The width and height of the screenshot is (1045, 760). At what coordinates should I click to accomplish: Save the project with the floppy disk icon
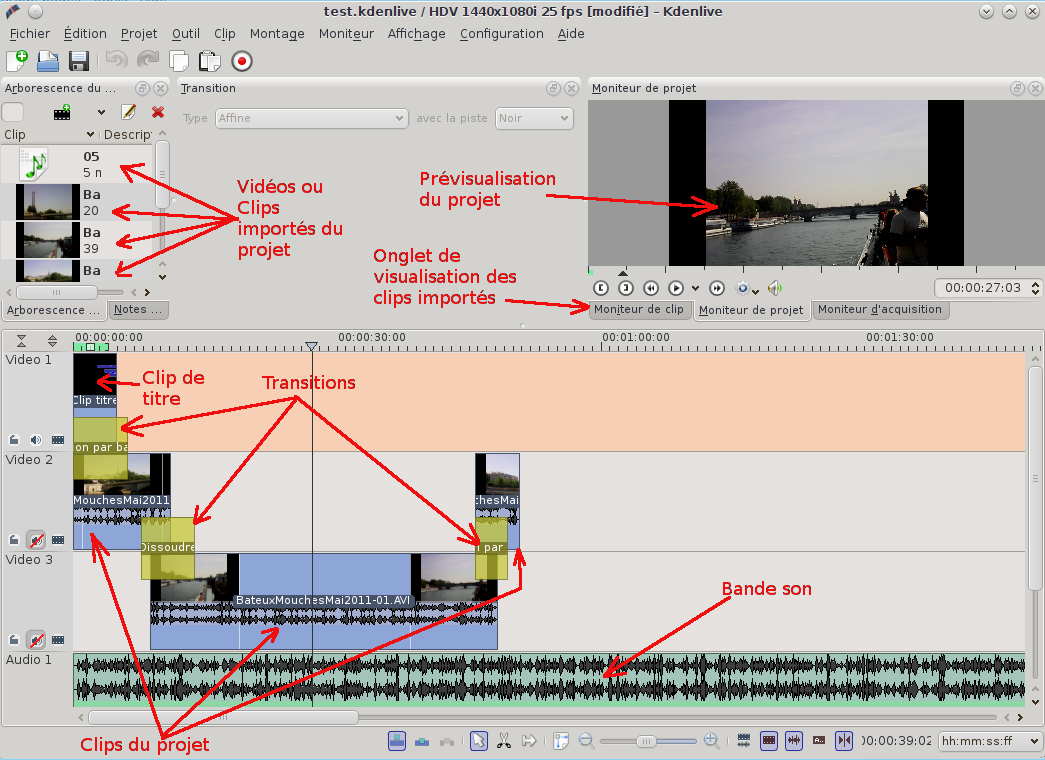(x=79, y=61)
